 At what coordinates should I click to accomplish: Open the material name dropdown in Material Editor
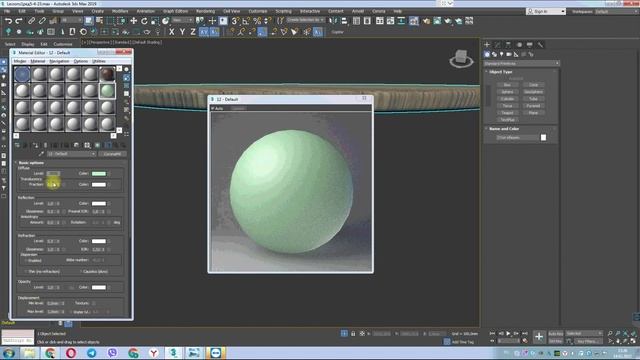point(72,154)
